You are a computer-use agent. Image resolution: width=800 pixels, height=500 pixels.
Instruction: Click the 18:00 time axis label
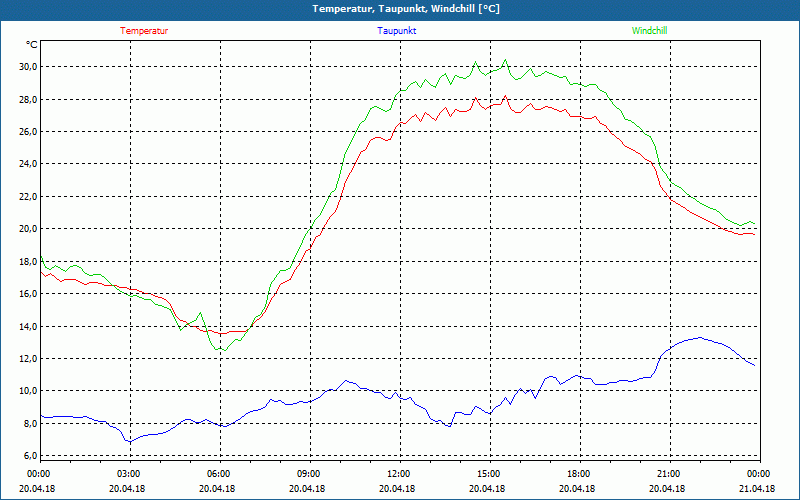pos(578,473)
